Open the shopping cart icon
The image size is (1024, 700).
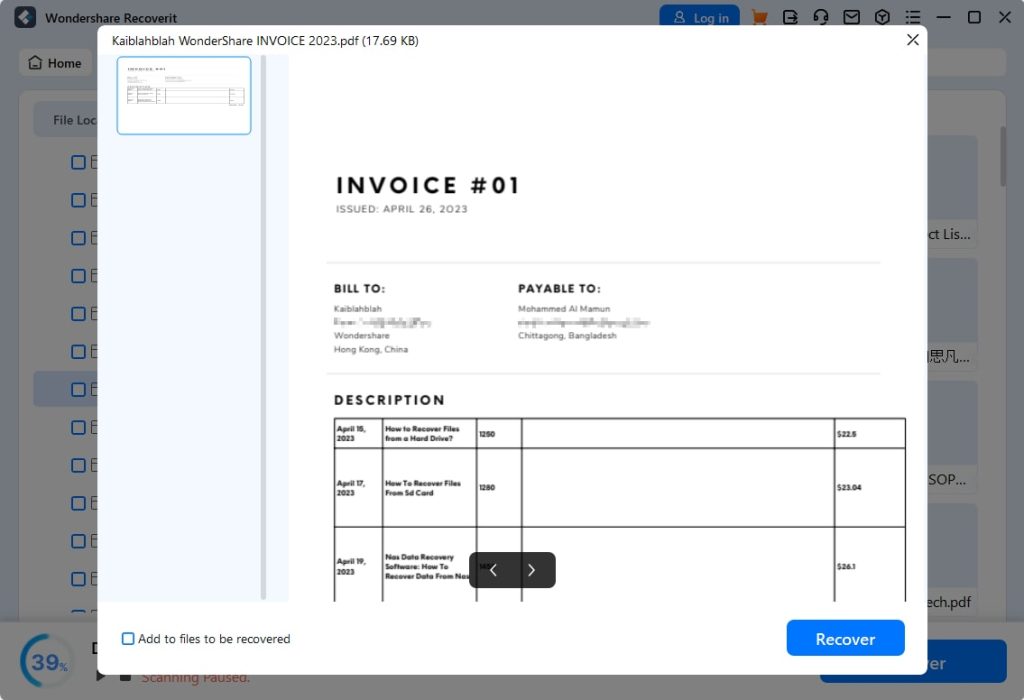[759, 17]
